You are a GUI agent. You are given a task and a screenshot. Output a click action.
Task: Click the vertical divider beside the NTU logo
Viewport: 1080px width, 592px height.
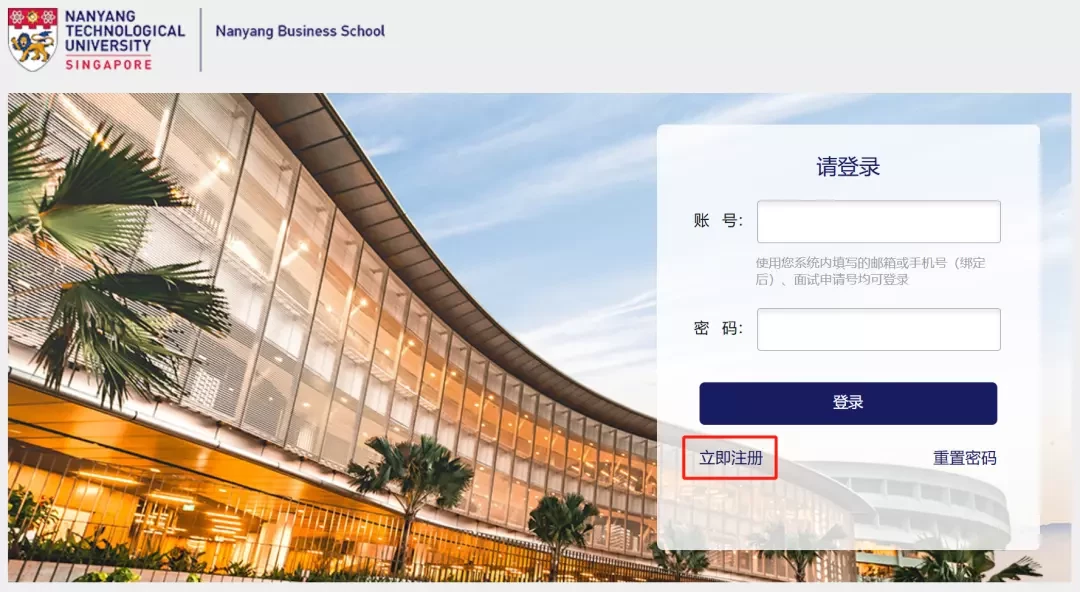(200, 39)
